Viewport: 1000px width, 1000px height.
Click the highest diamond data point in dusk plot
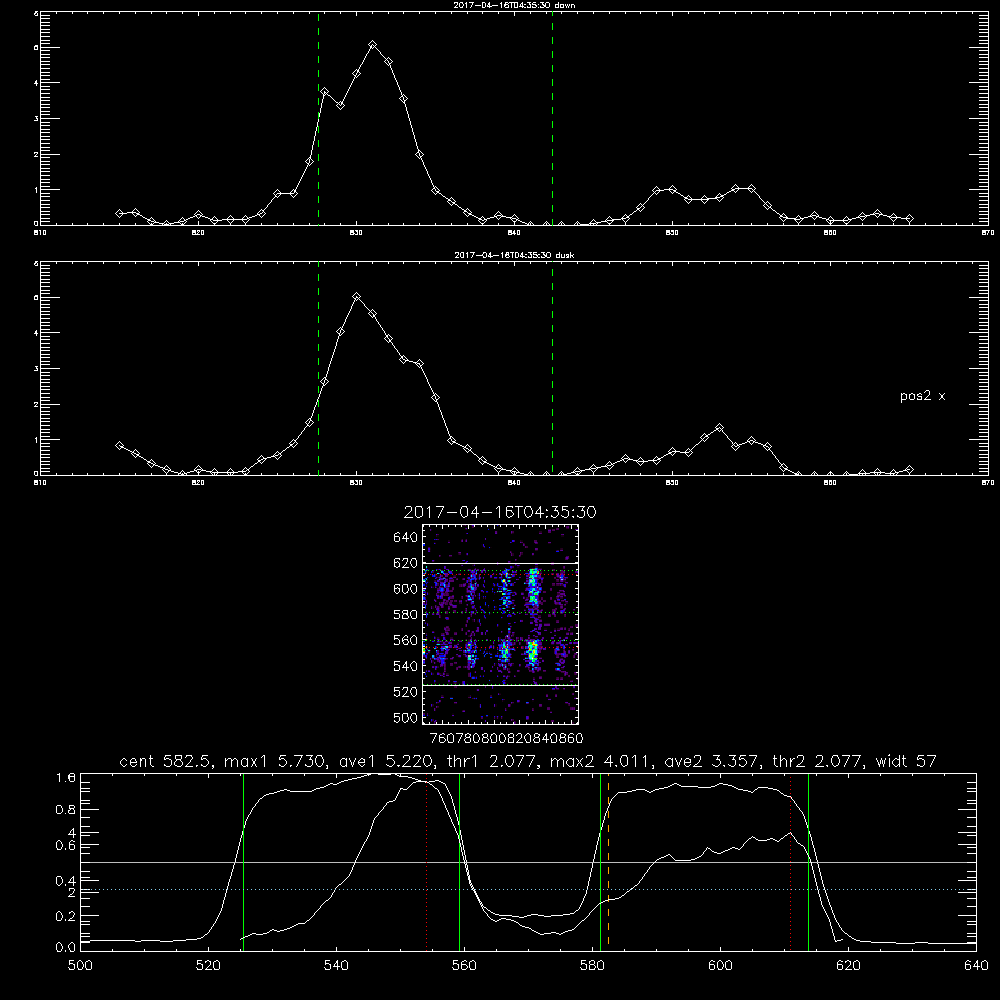pos(357,297)
